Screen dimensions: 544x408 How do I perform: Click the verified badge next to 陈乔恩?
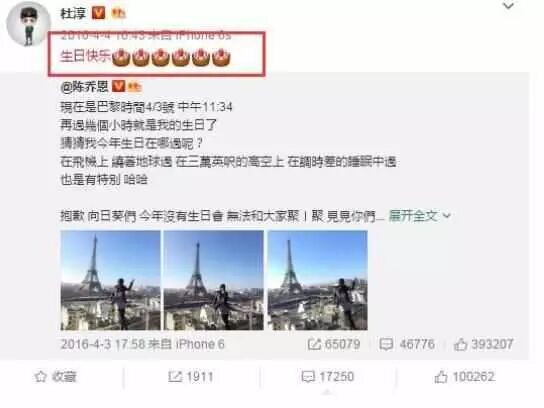(119, 86)
